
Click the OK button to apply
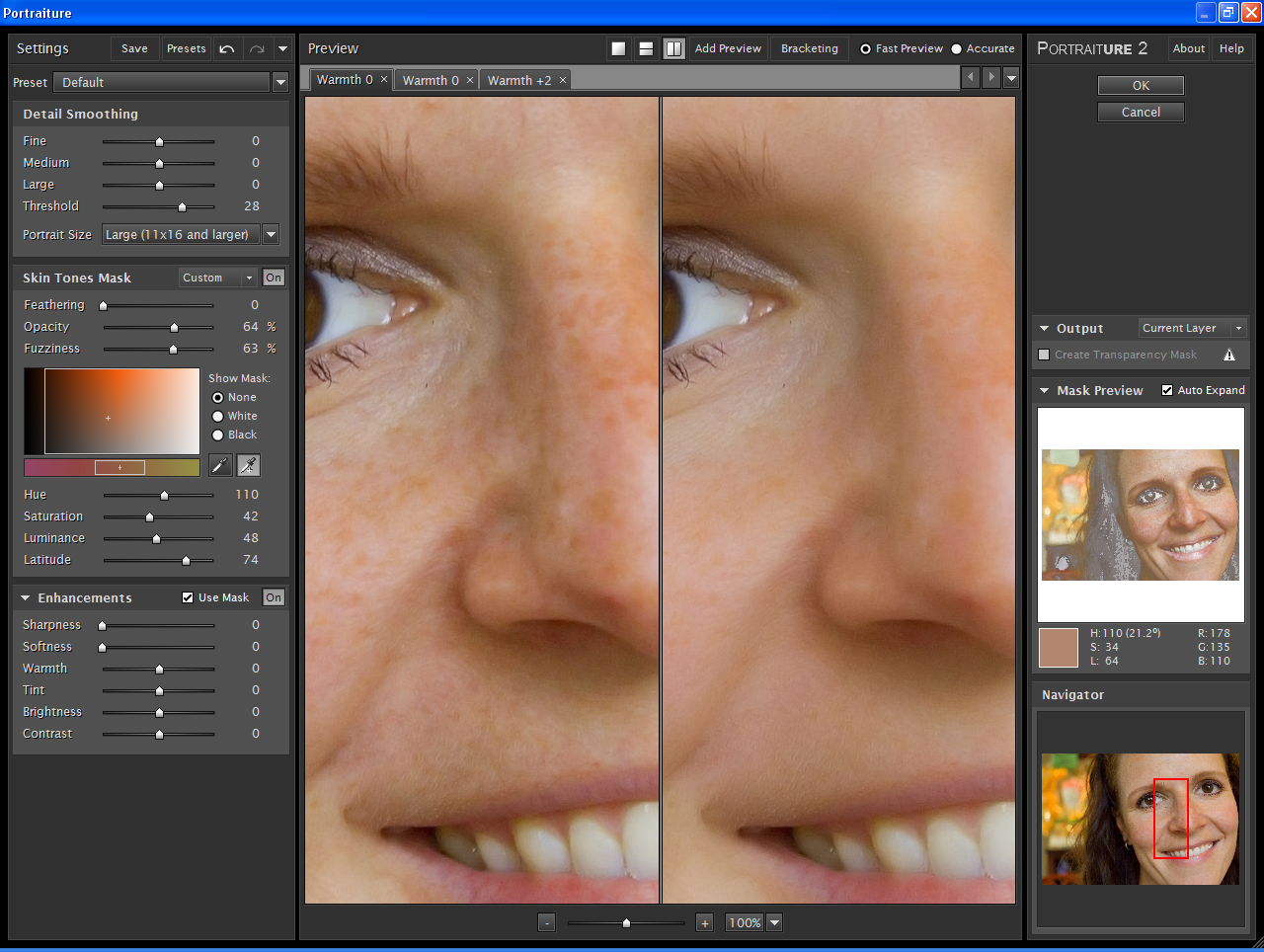pyautogui.click(x=1141, y=85)
